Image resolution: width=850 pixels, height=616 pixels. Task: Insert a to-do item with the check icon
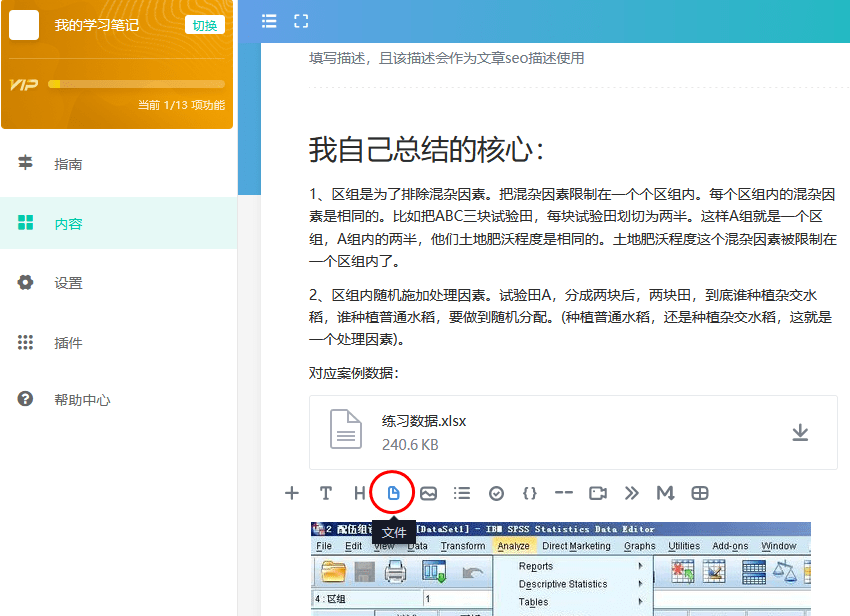click(x=495, y=493)
